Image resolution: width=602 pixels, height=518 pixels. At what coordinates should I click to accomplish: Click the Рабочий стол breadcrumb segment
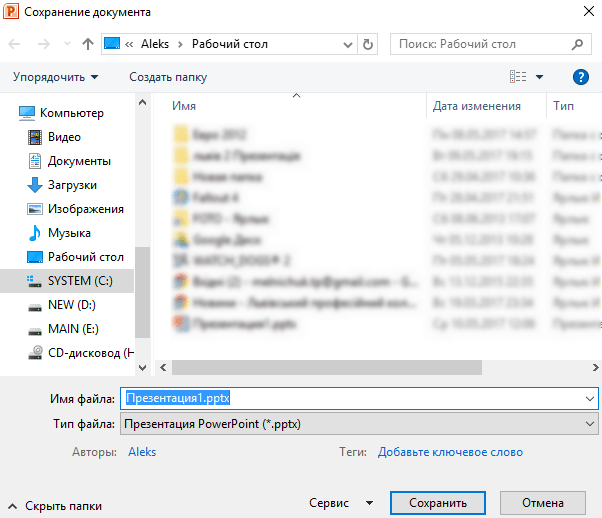pos(230,44)
